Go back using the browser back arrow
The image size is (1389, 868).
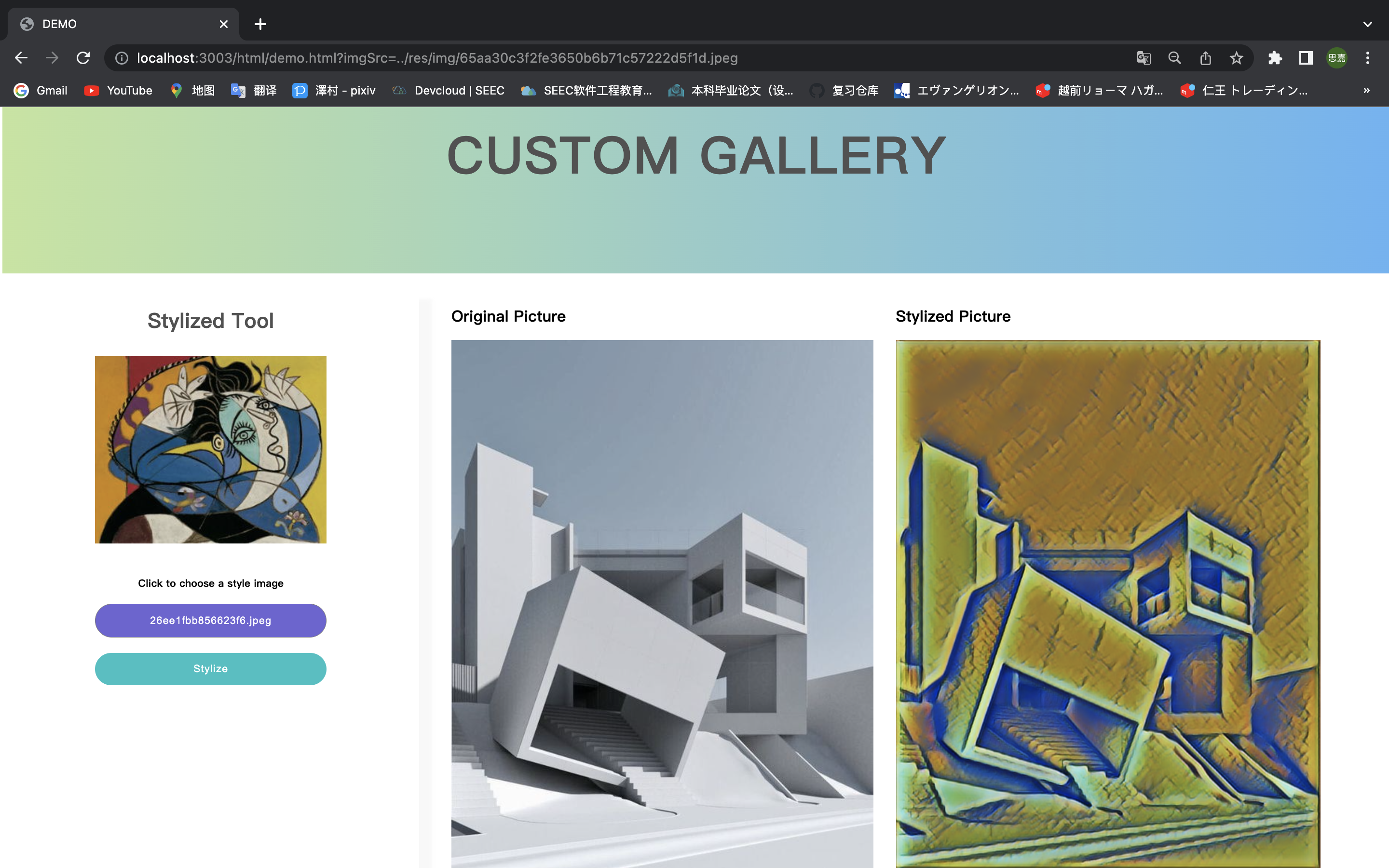[x=21, y=58]
